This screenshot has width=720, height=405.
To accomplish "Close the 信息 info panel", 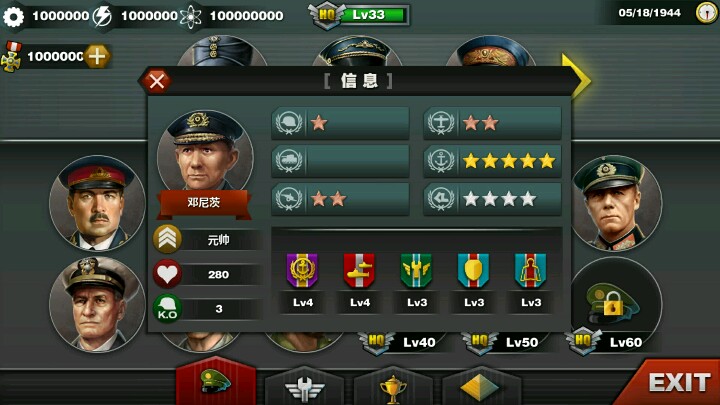I will [x=157, y=81].
